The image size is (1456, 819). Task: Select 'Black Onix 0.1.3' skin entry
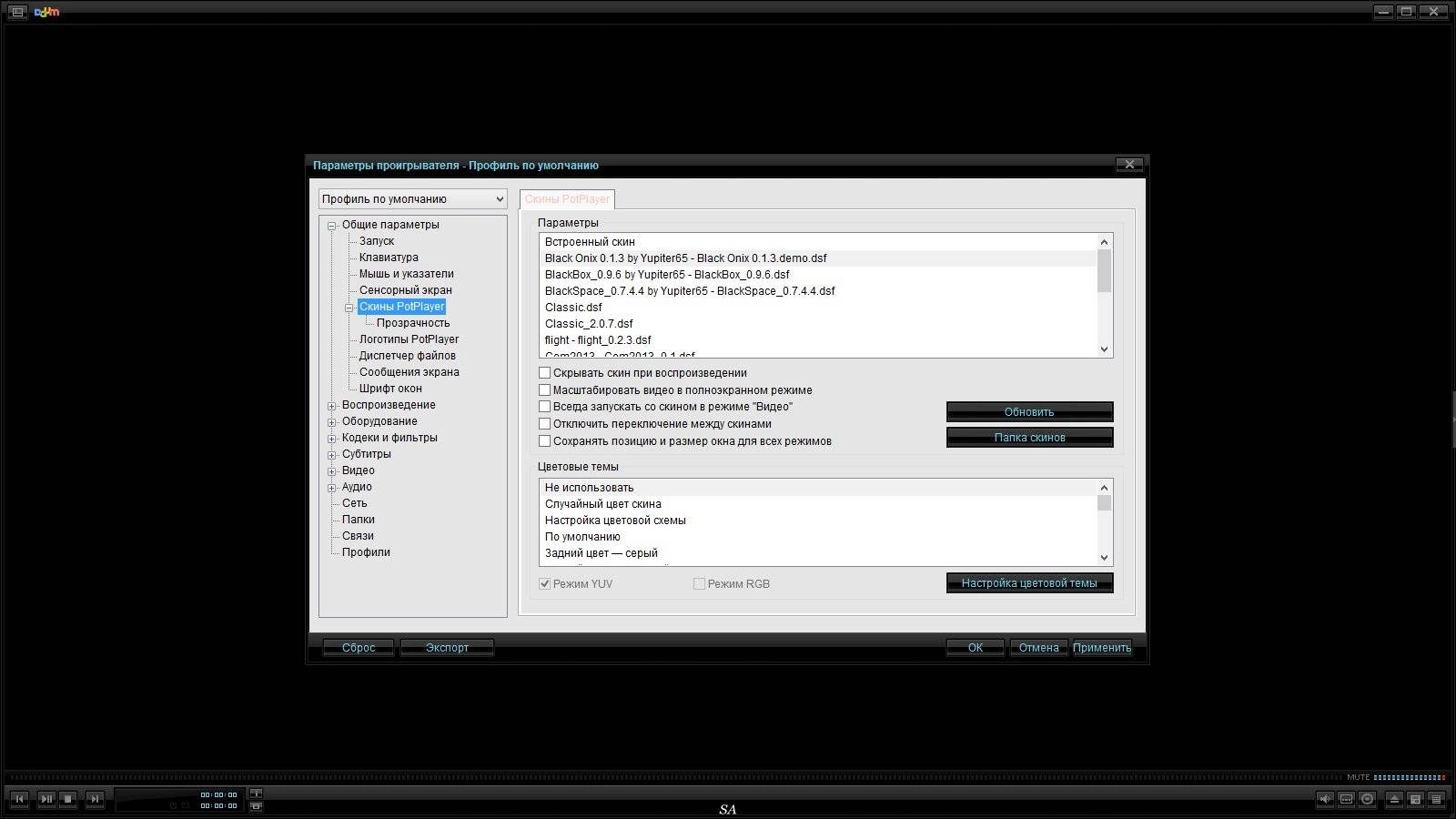click(819, 258)
